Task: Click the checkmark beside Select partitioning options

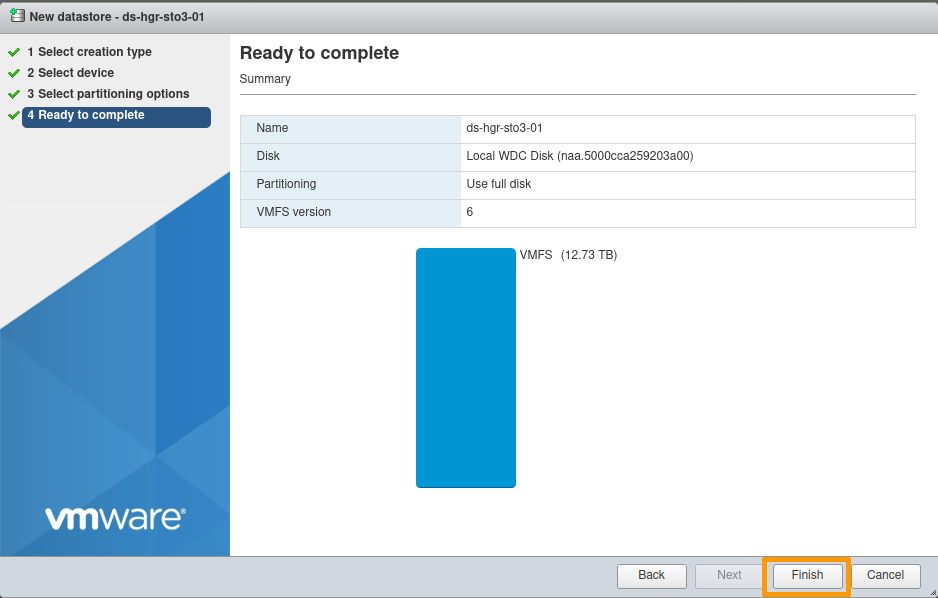Action: click(x=14, y=93)
